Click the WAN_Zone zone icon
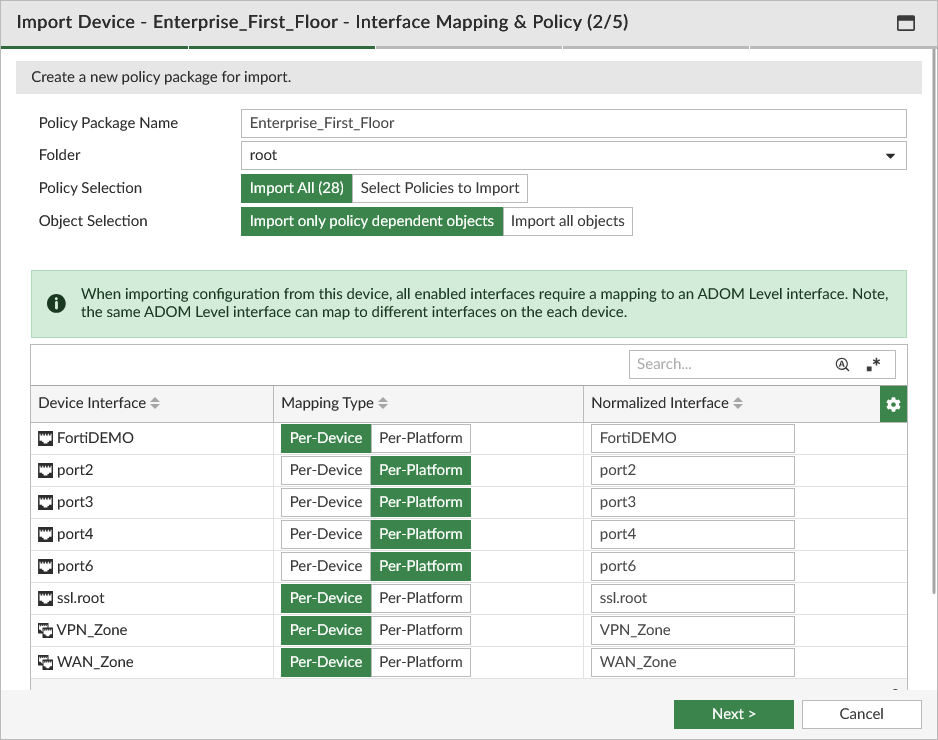 45,662
